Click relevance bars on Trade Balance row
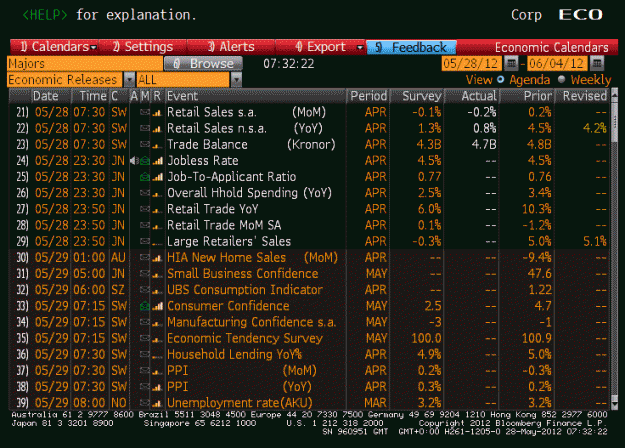 point(157,145)
